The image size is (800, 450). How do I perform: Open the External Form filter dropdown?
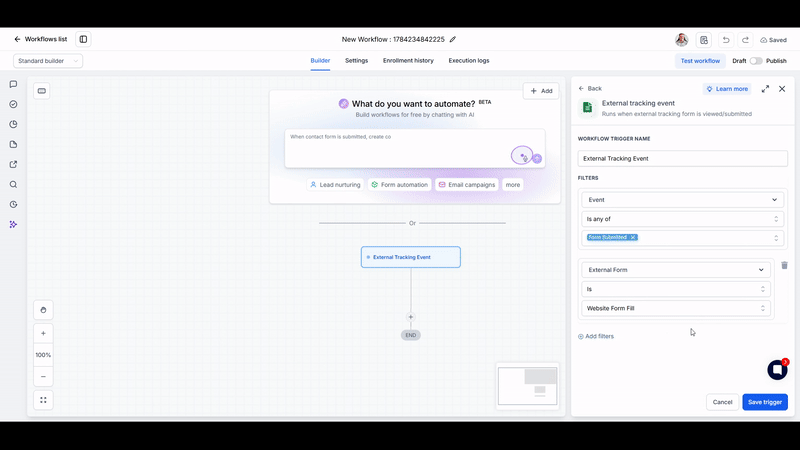point(676,270)
